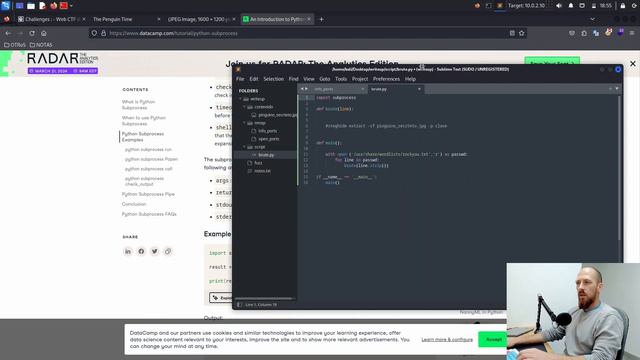
Task: Open Firefox extensions puzzle icon
Action: point(584,33)
